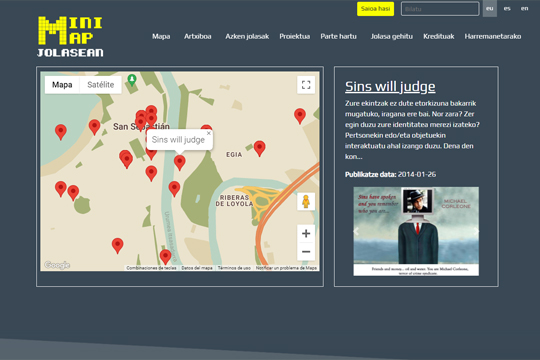
Task: Focus the Bilatu search field
Action: [440, 9]
